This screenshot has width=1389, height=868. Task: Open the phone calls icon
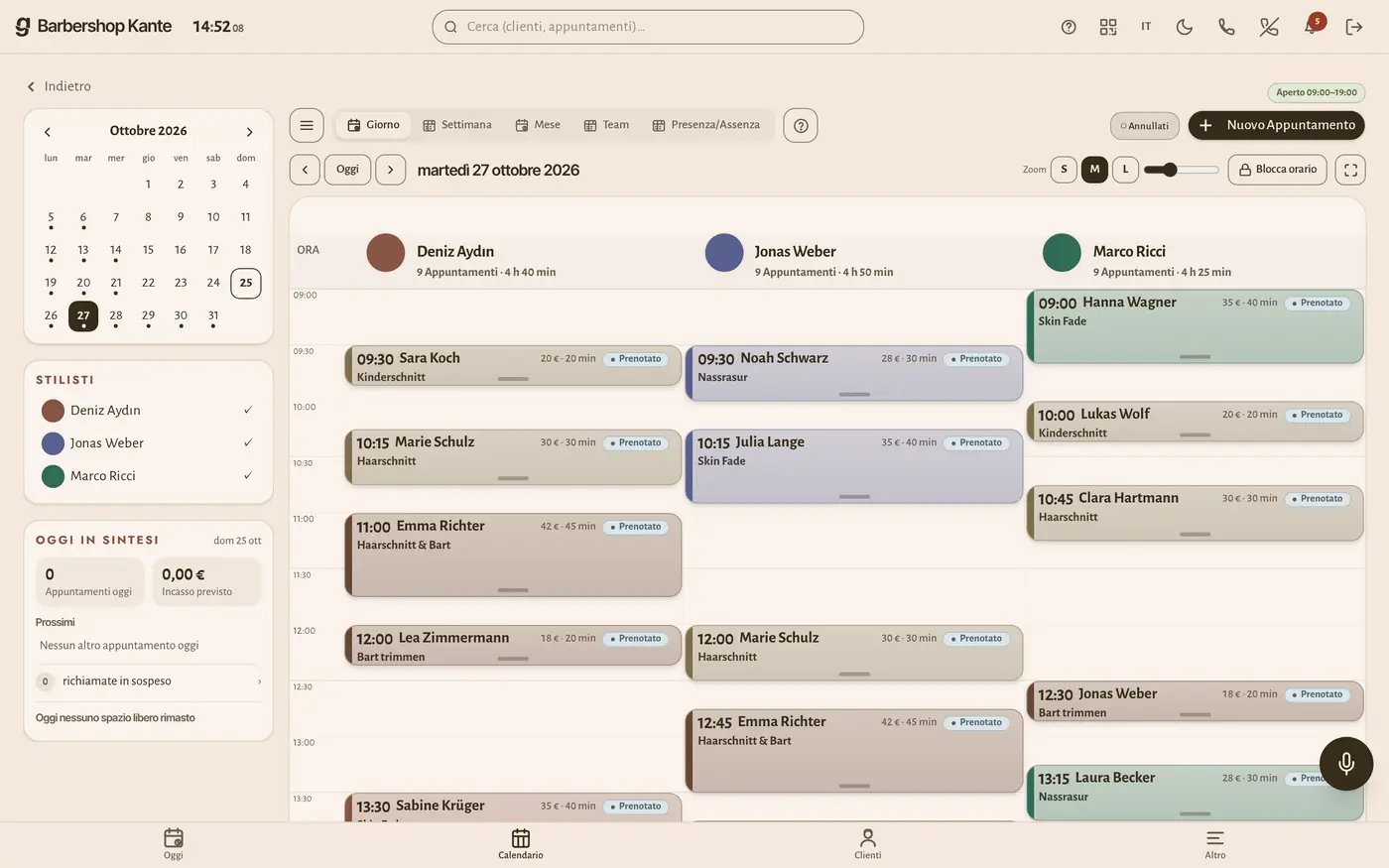point(1226,27)
